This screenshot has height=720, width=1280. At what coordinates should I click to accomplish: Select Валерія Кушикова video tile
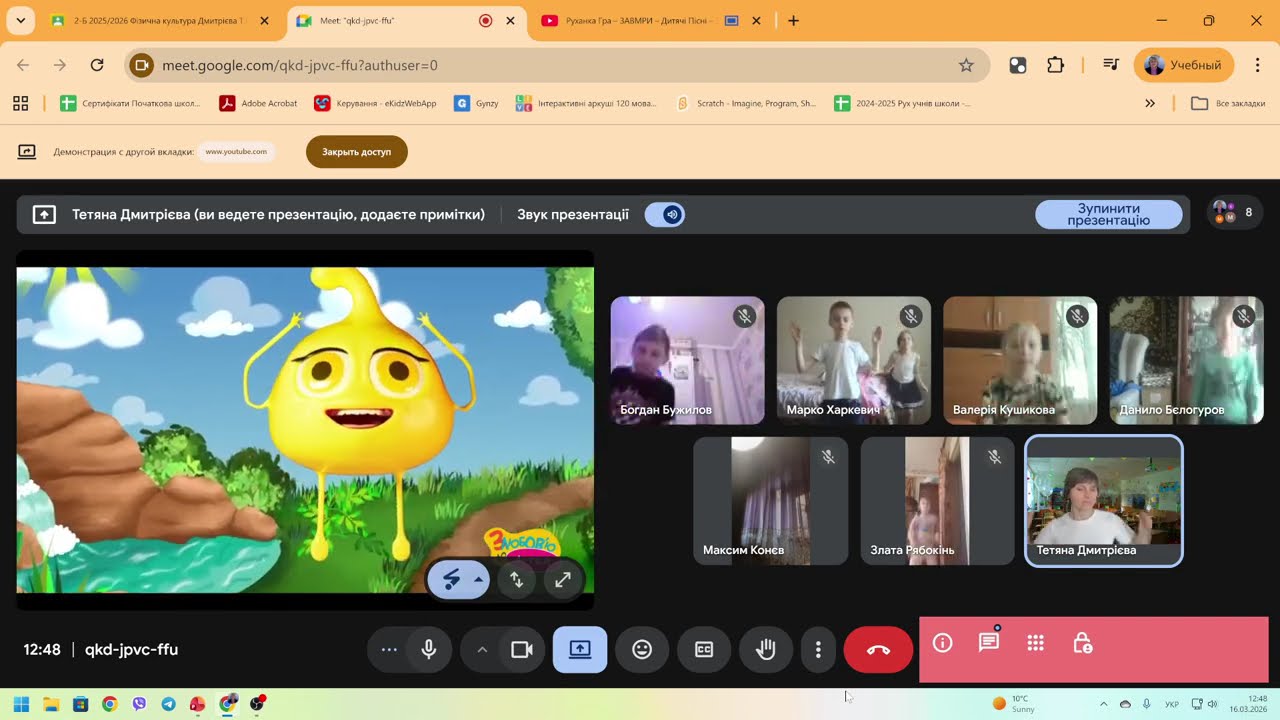(1020, 360)
